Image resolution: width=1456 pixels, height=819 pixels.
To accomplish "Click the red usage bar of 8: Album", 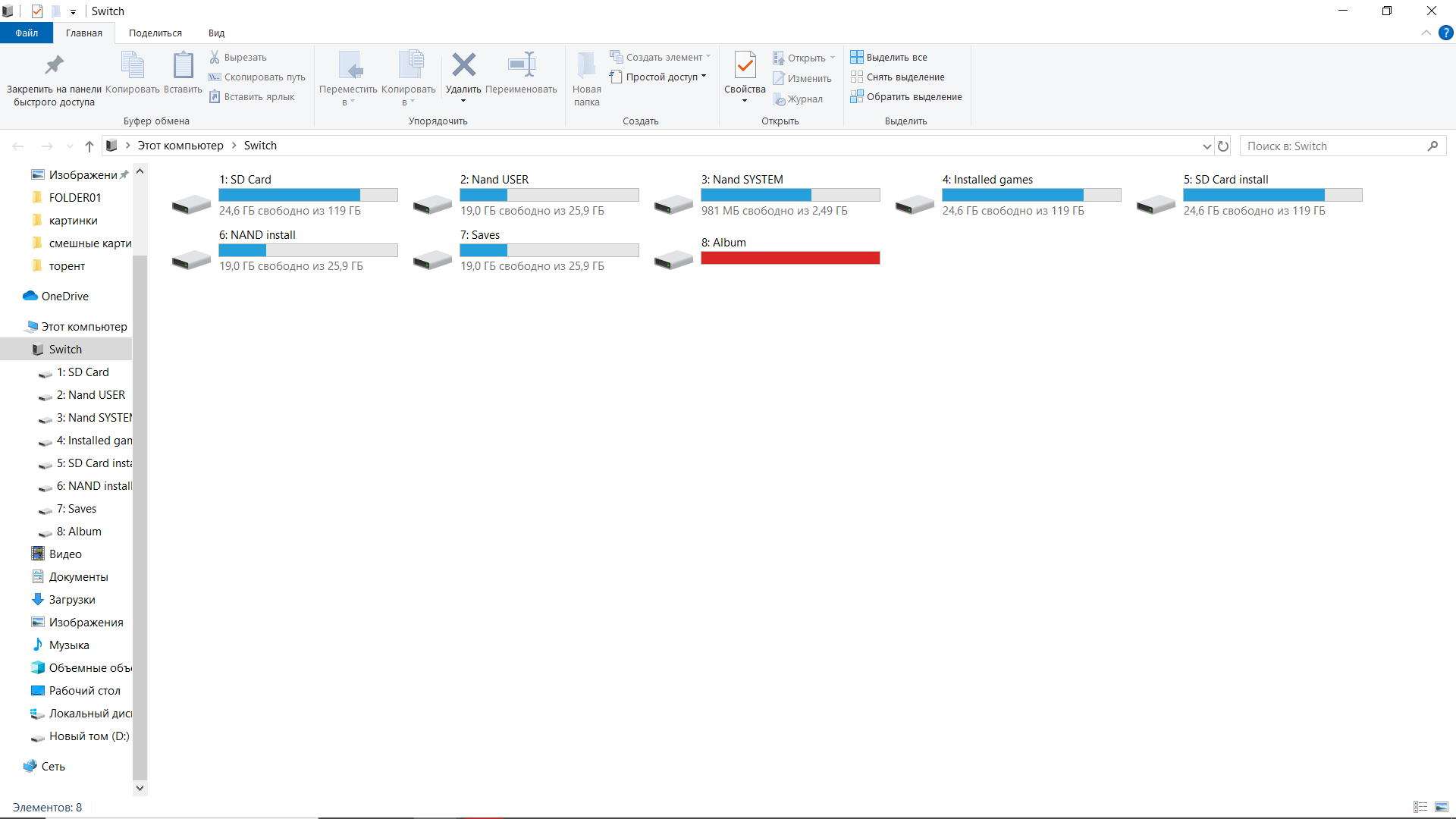I will click(x=790, y=258).
